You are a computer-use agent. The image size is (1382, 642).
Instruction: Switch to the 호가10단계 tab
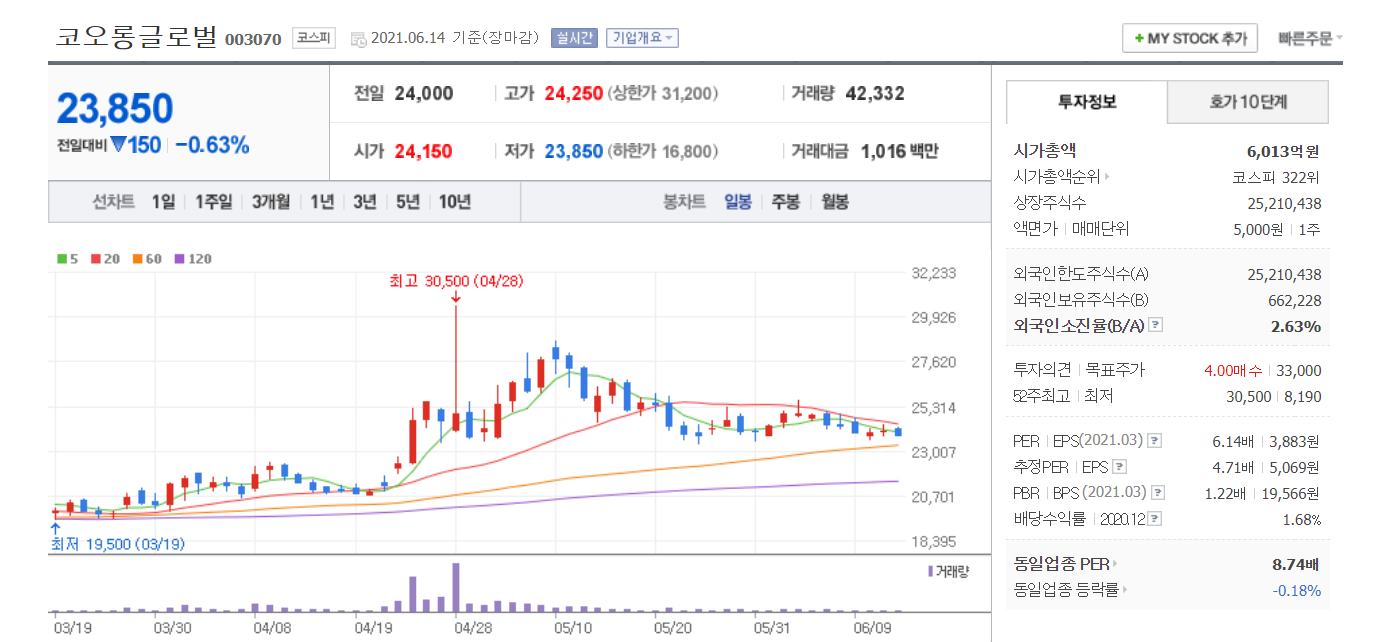point(1248,102)
